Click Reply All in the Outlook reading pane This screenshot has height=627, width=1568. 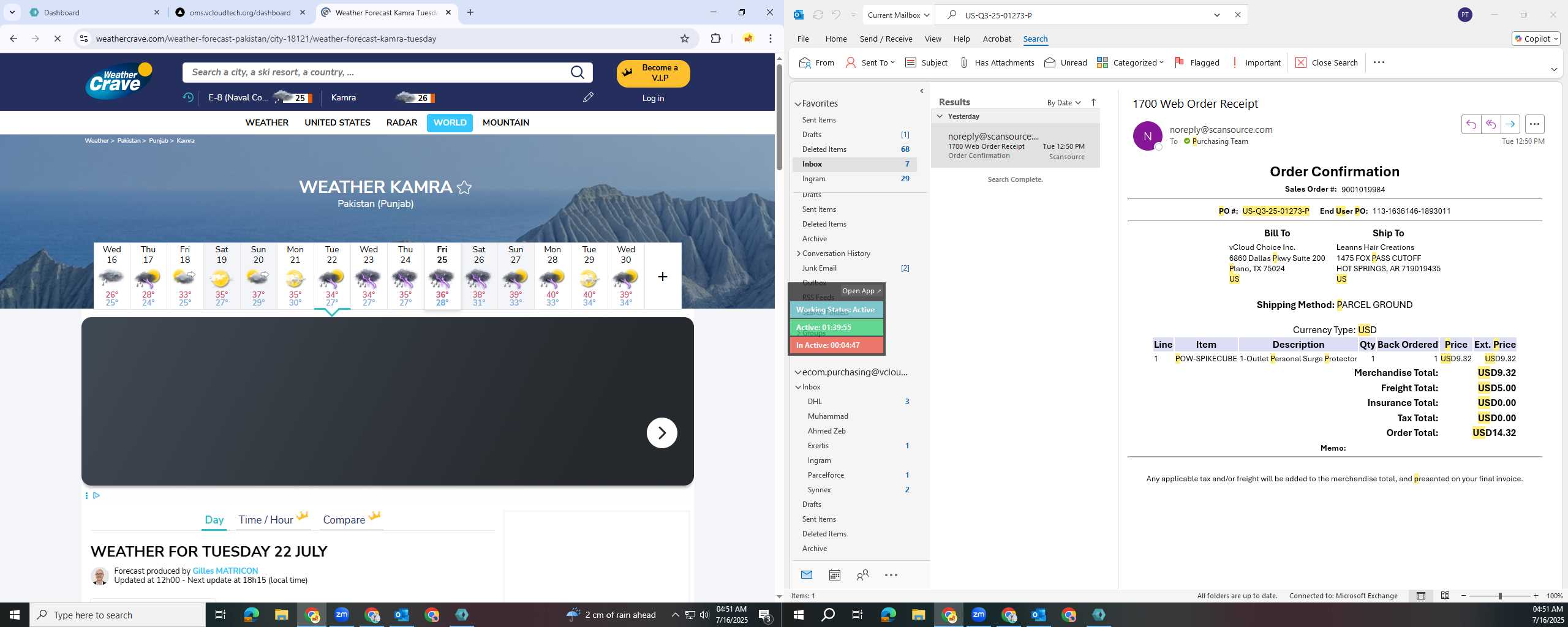1491,124
